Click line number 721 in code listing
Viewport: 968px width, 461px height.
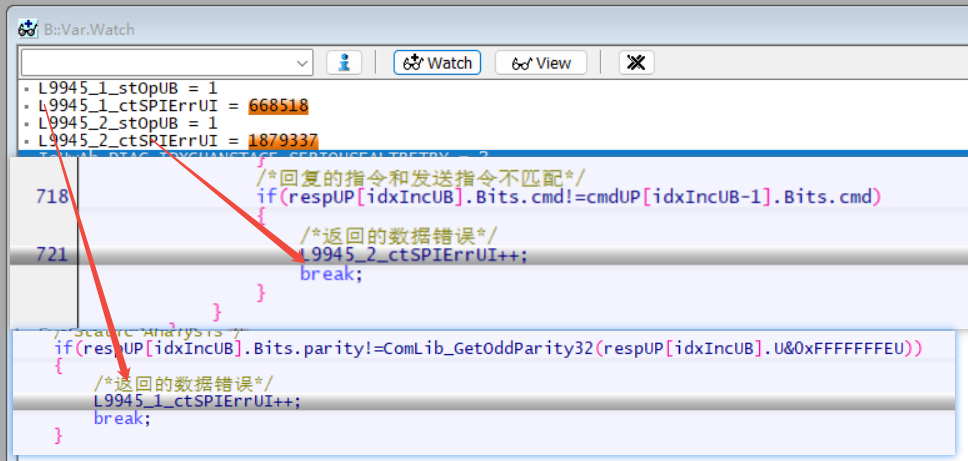[x=52, y=254]
